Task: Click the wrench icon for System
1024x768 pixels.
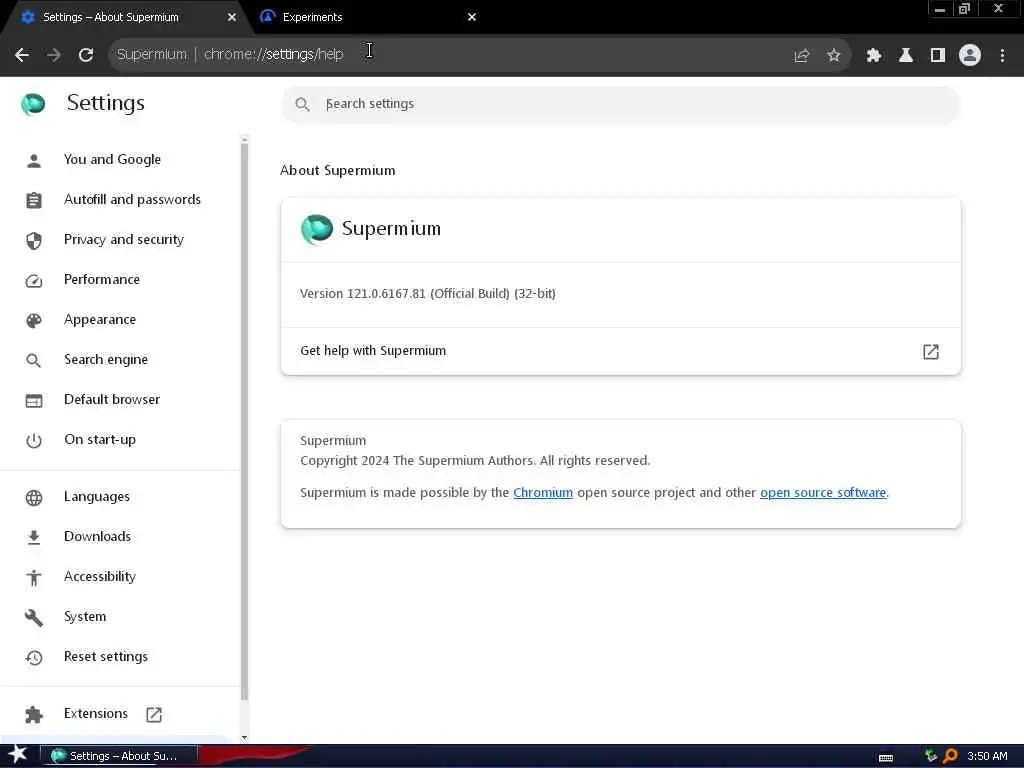Action: [x=34, y=618]
